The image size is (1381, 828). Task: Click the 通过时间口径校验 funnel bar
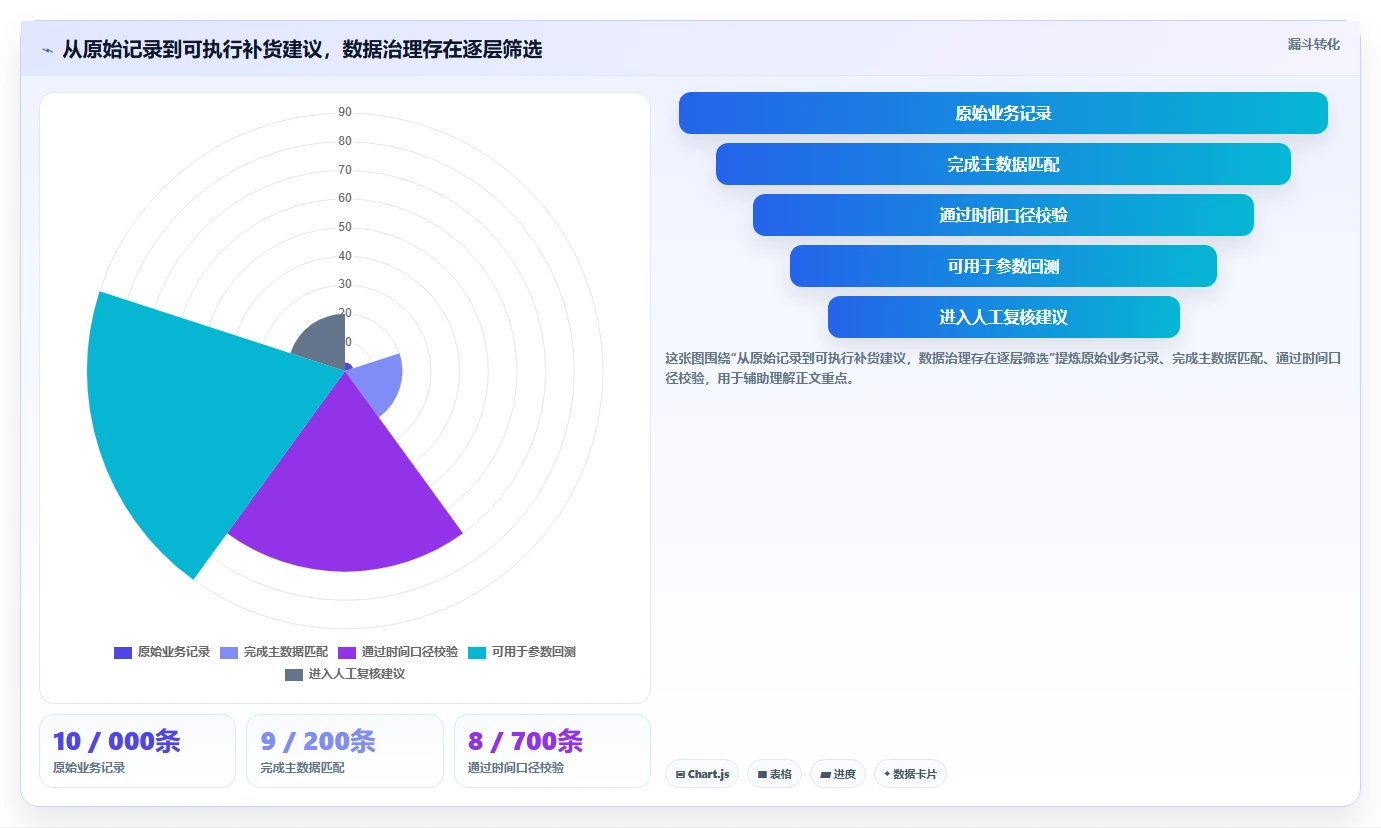click(1003, 215)
